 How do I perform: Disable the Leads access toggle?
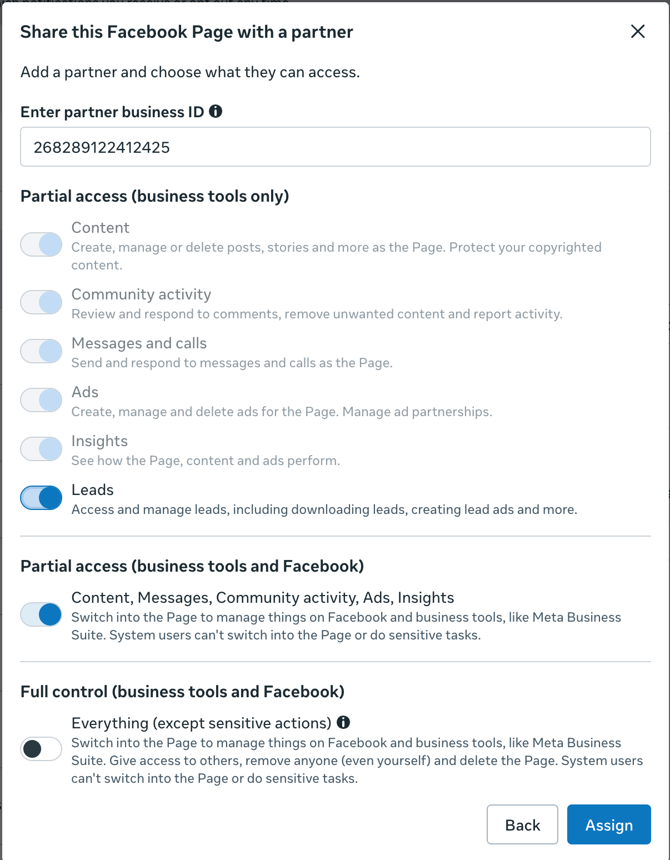pyautogui.click(x=41, y=498)
